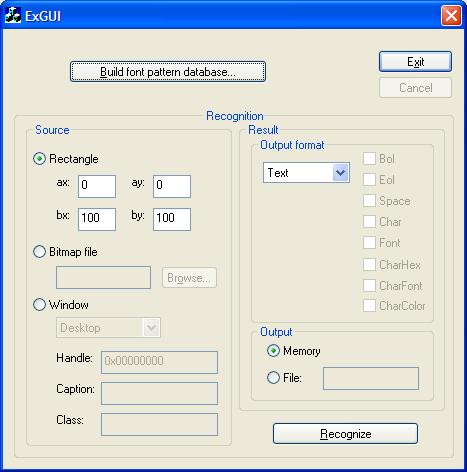This screenshot has height=472, width=467.
Task: Tick the Space checkbox
Action: [x=369, y=201]
